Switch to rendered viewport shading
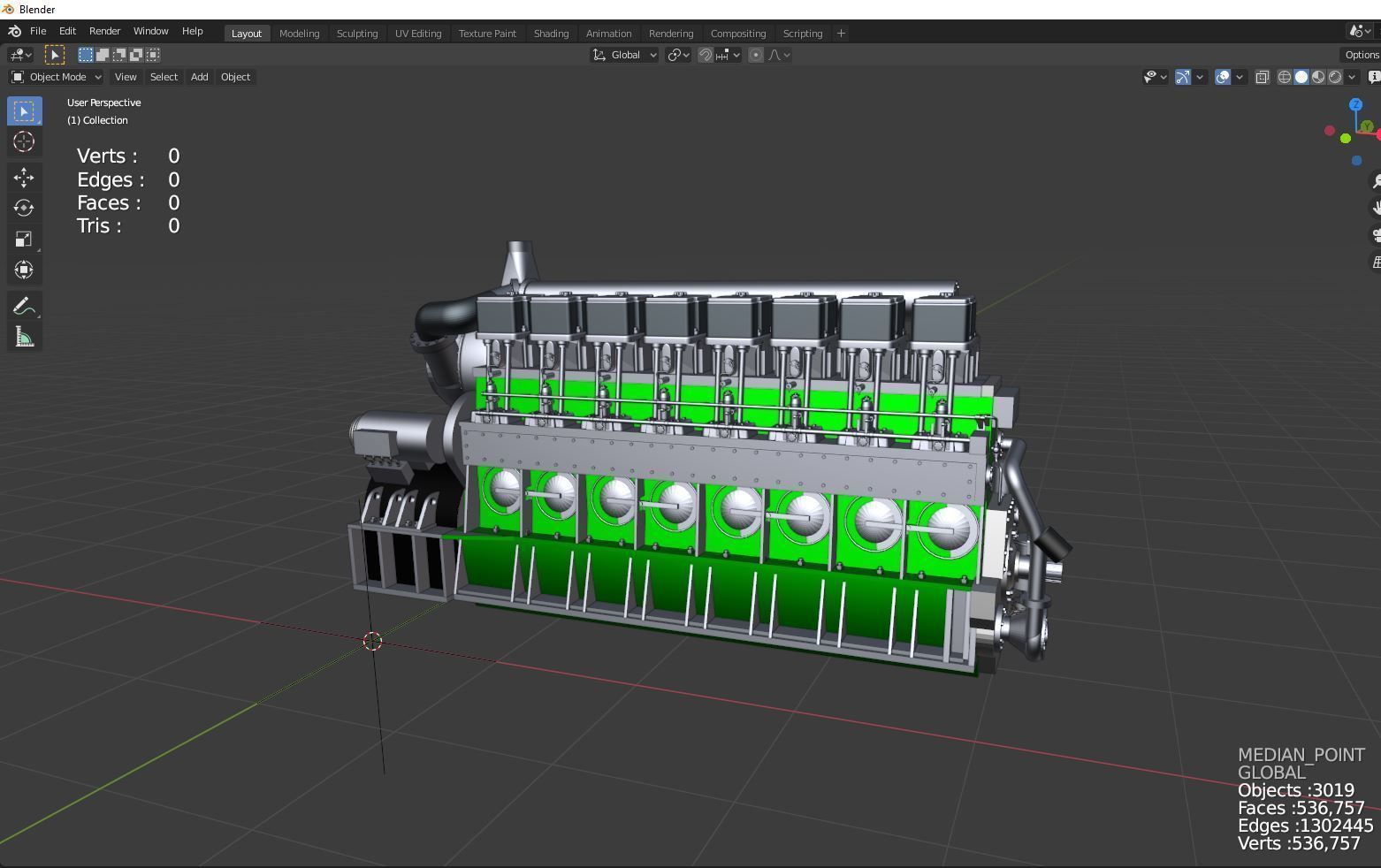 [x=1333, y=77]
